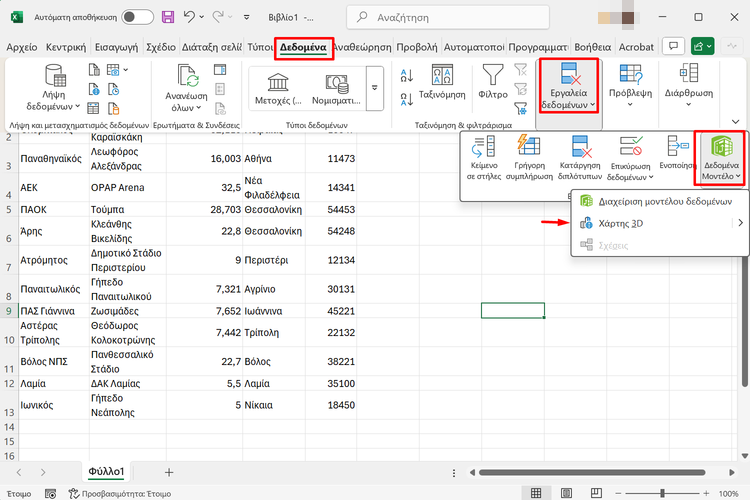
Task: Click the Γρήγορη συμπλήρωση flash fill icon
Action: (x=529, y=158)
